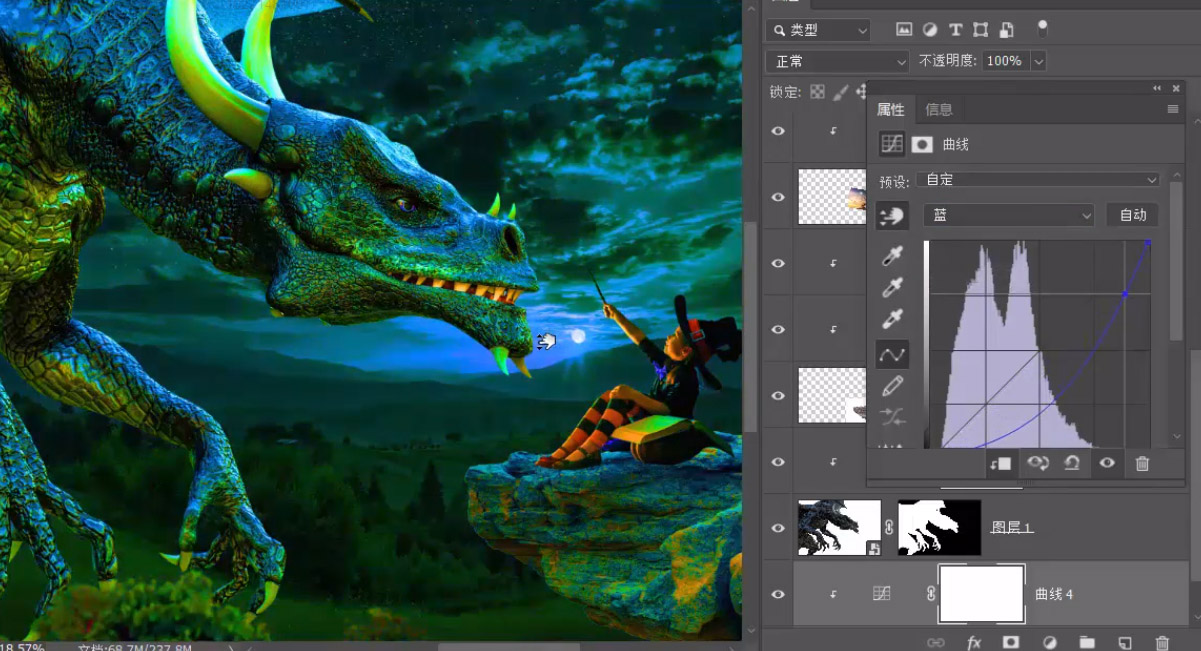Switch to the 信息 tab
The width and height of the screenshot is (1201, 651).
tap(939, 110)
